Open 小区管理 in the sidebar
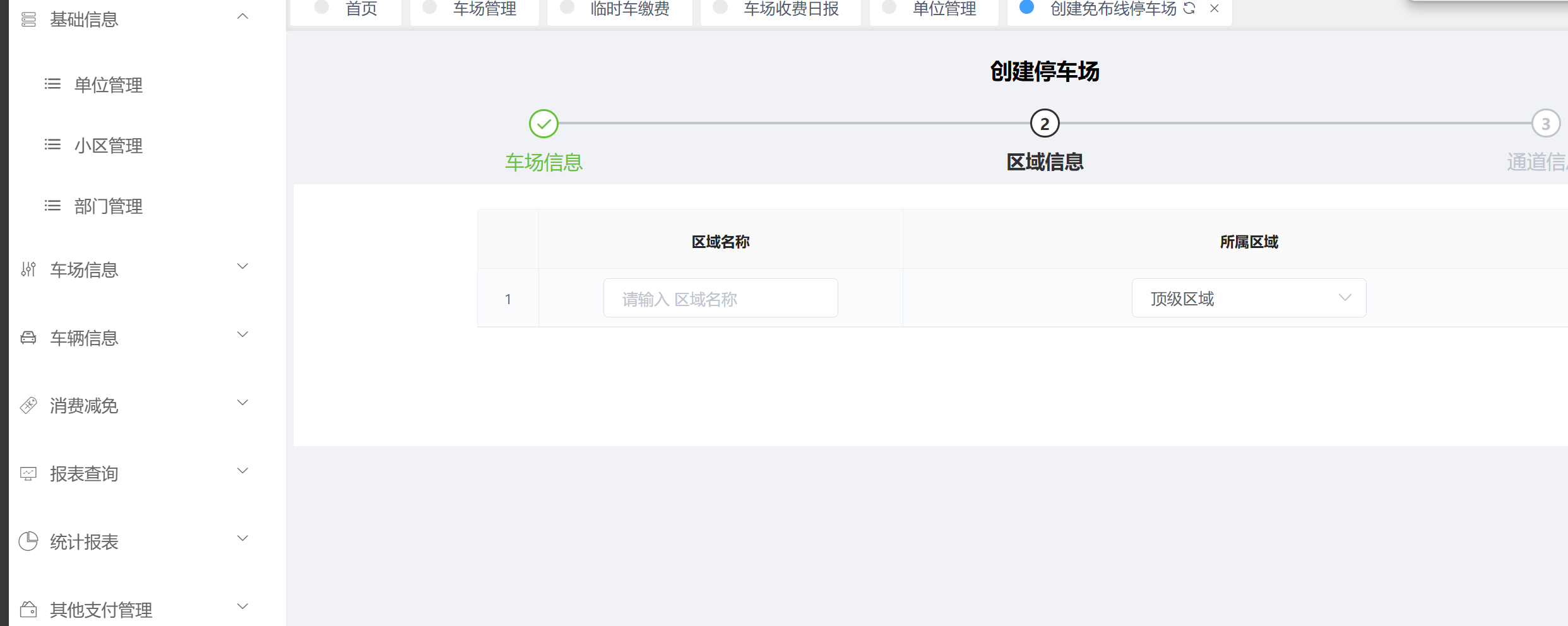The image size is (1568, 626). click(x=109, y=146)
